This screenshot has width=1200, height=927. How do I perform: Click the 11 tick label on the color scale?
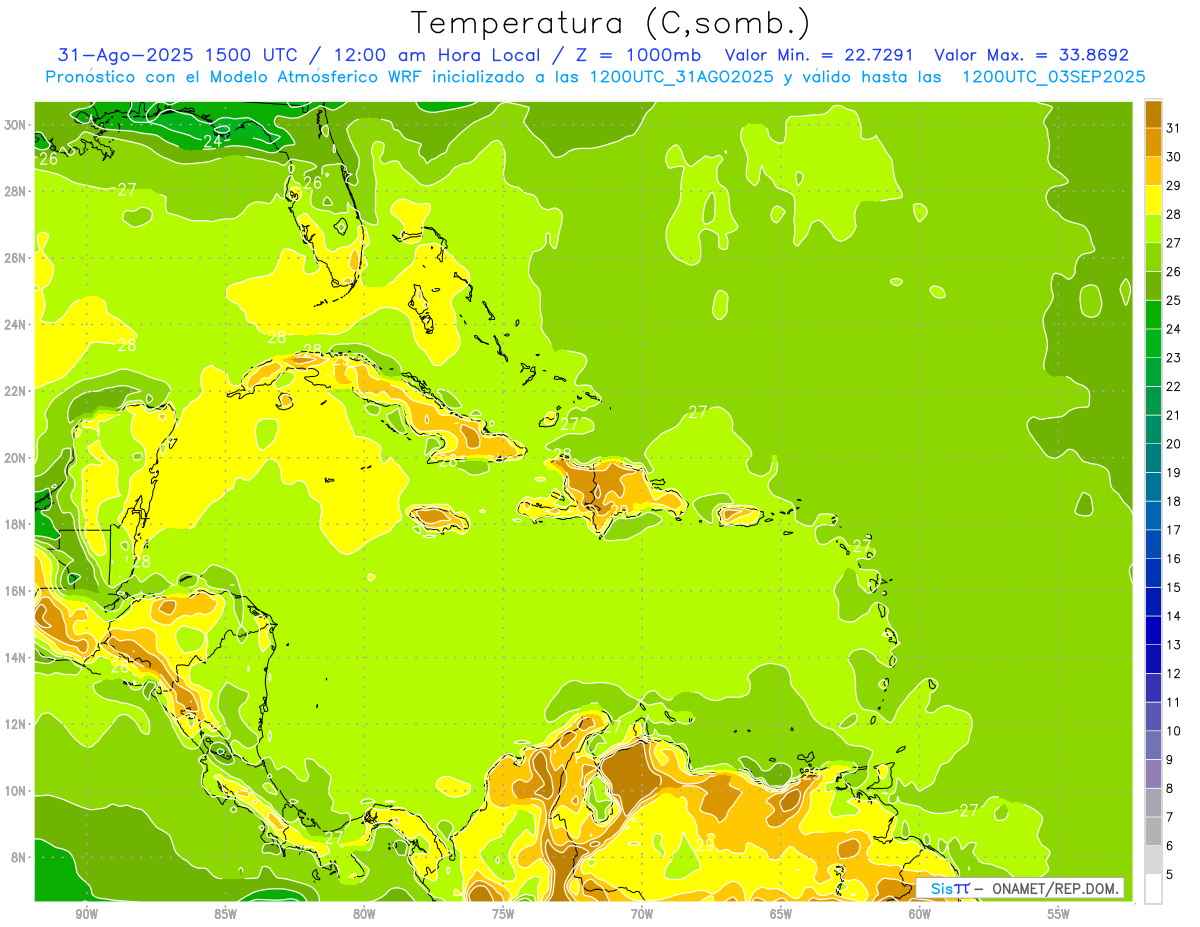point(1174,702)
